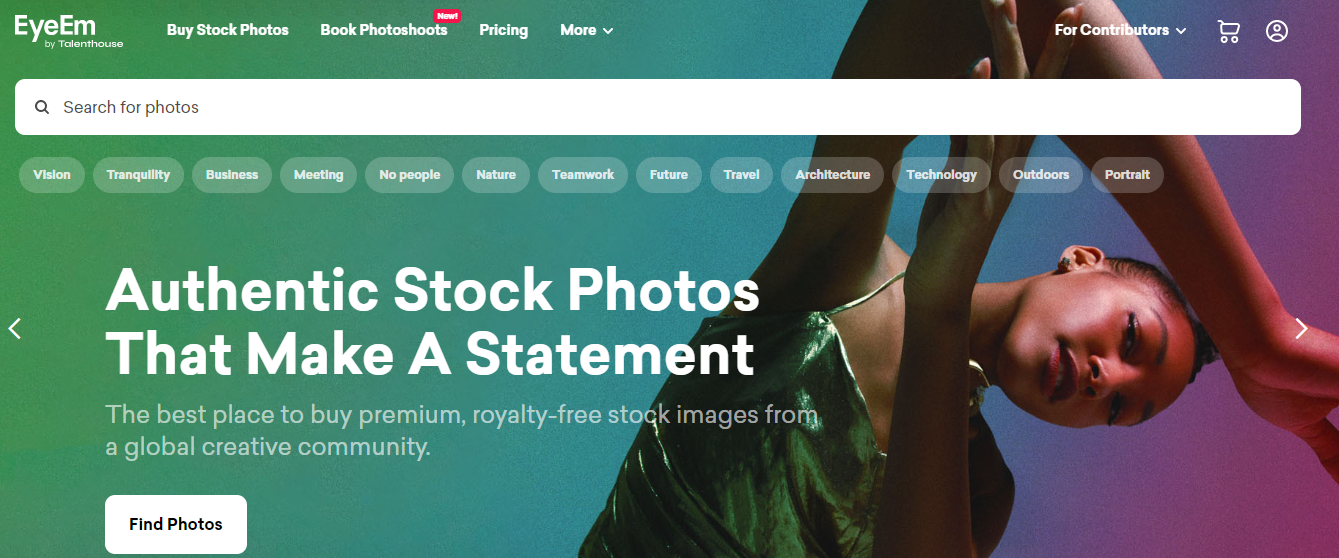Select the Architecture tag chip
This screenshot has height=558, width=1339.
pyautogui.click(x=833, y=175)
